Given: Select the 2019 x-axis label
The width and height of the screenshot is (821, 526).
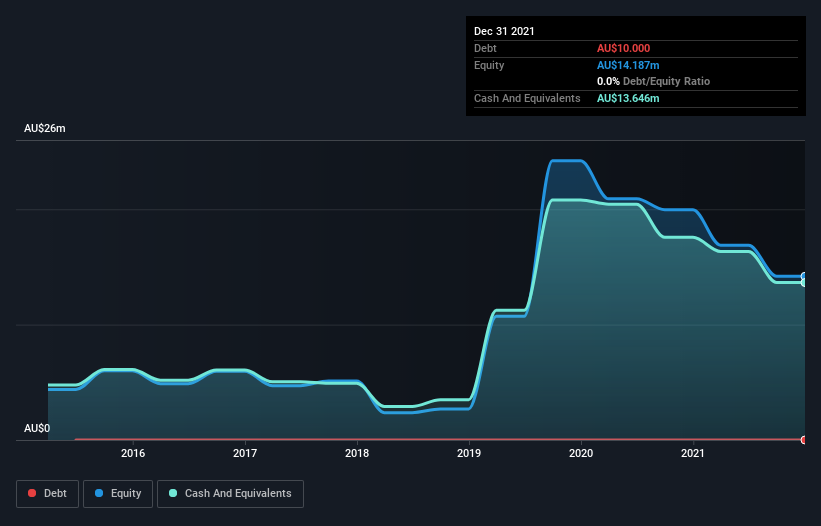Looking at the screenshot, I should click(469, 453).
